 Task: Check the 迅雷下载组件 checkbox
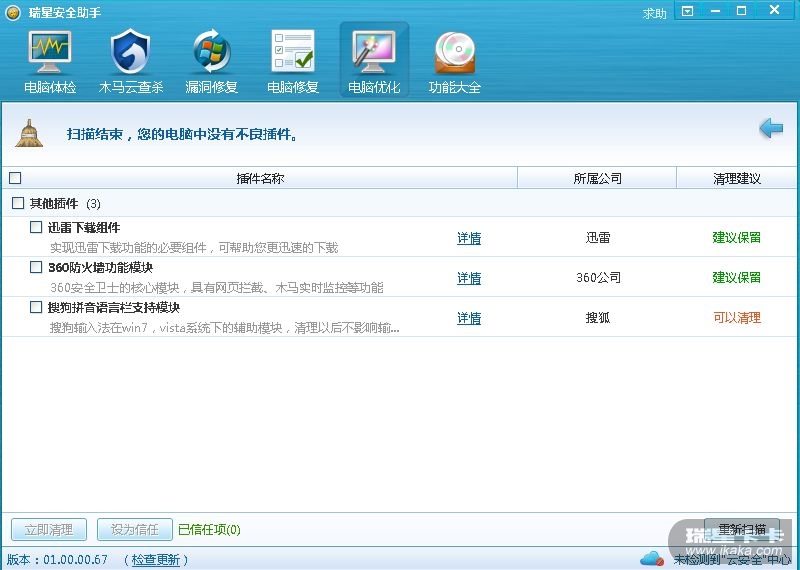36,227
